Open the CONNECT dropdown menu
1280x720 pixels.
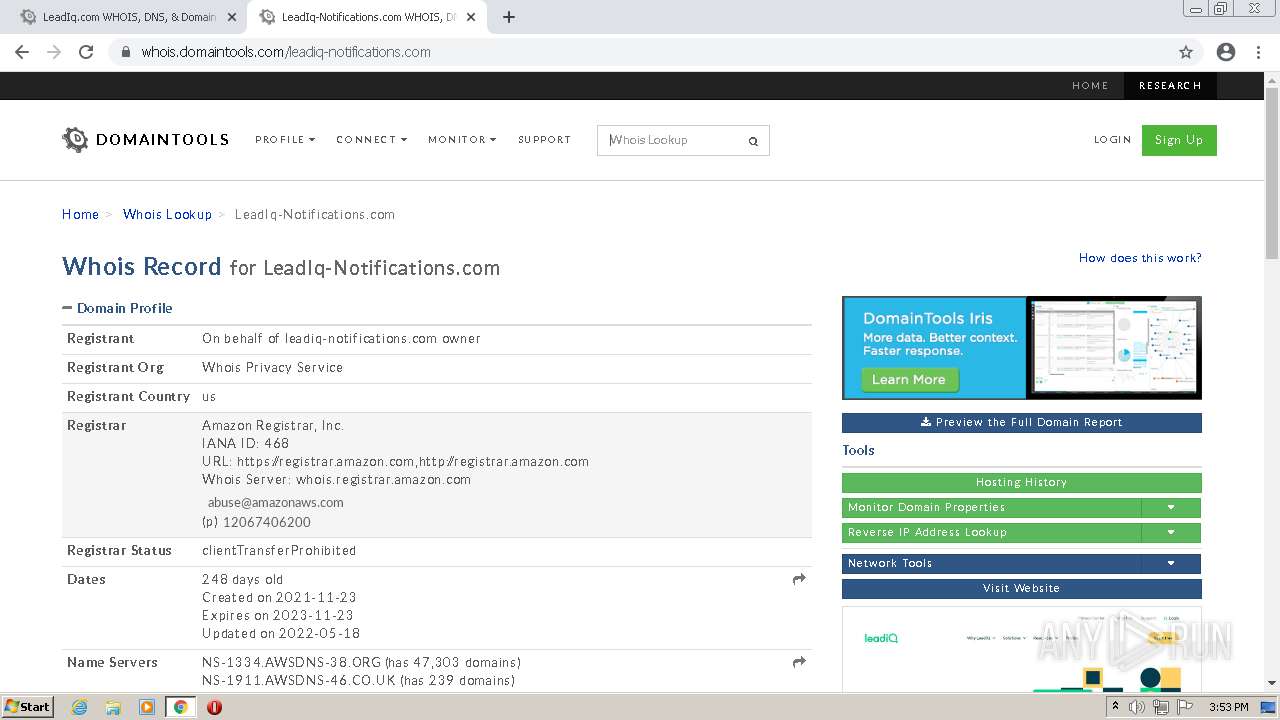pos(371,140)
